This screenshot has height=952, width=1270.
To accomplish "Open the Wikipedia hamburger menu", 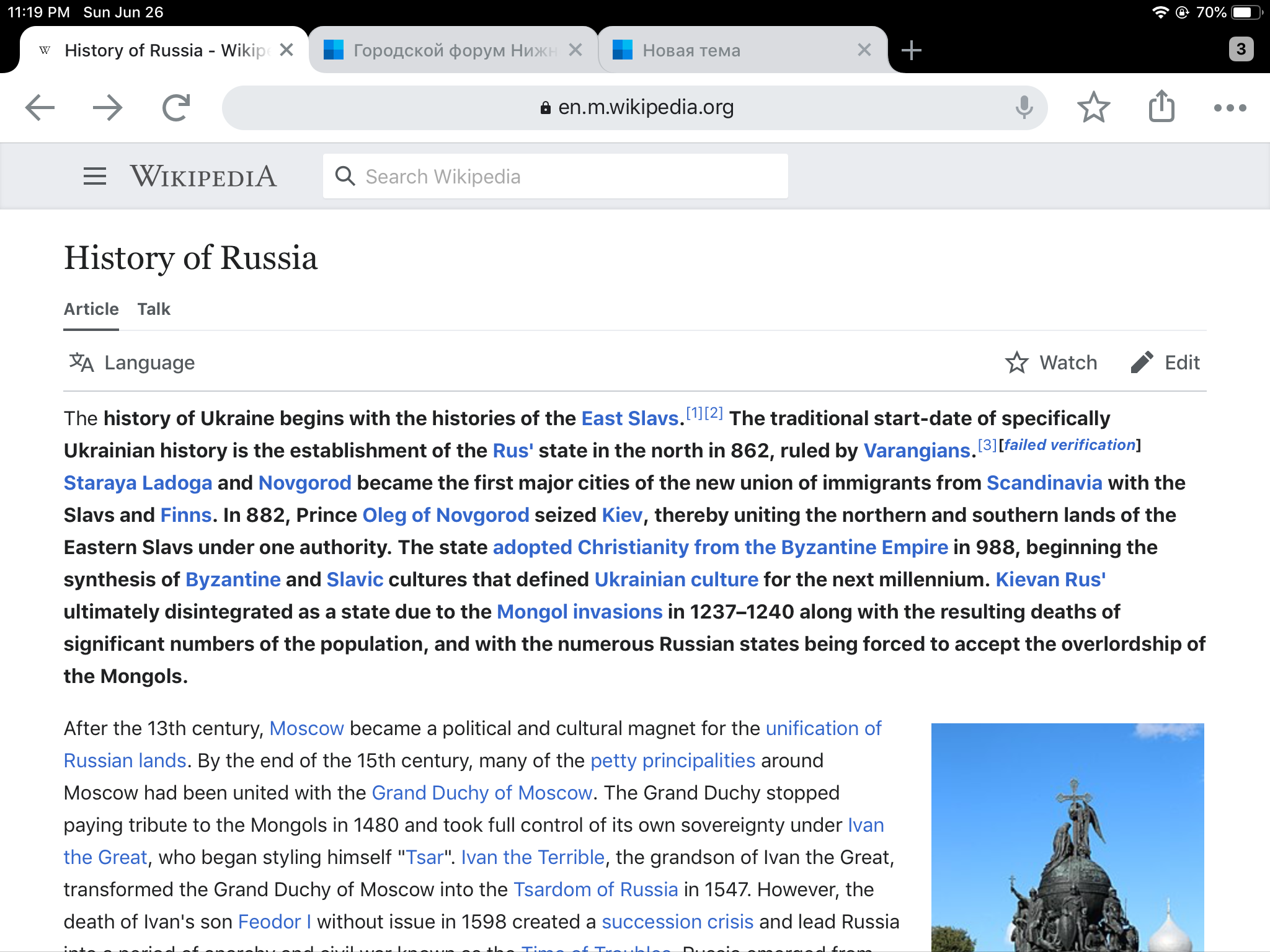I will pyautogui.click(x=94, y=177).
